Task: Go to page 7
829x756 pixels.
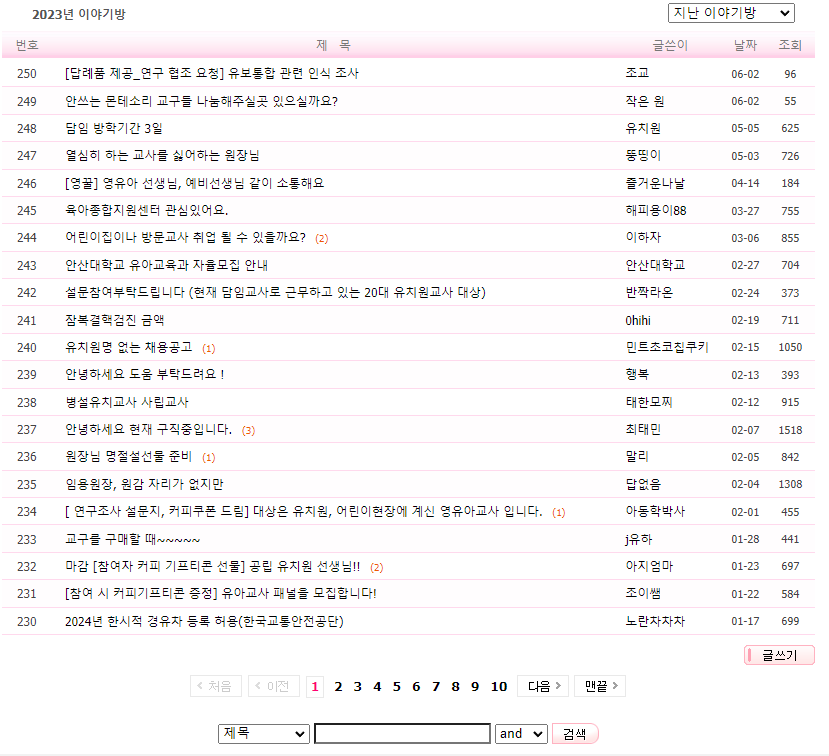Action: [x=436, y=687]
